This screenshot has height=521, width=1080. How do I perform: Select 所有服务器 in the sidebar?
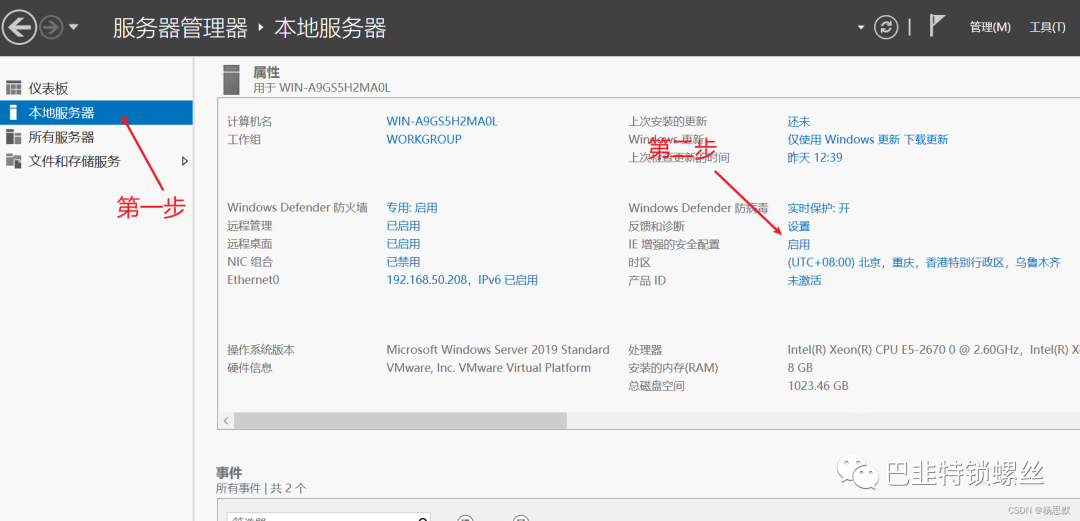click(96, 137)
